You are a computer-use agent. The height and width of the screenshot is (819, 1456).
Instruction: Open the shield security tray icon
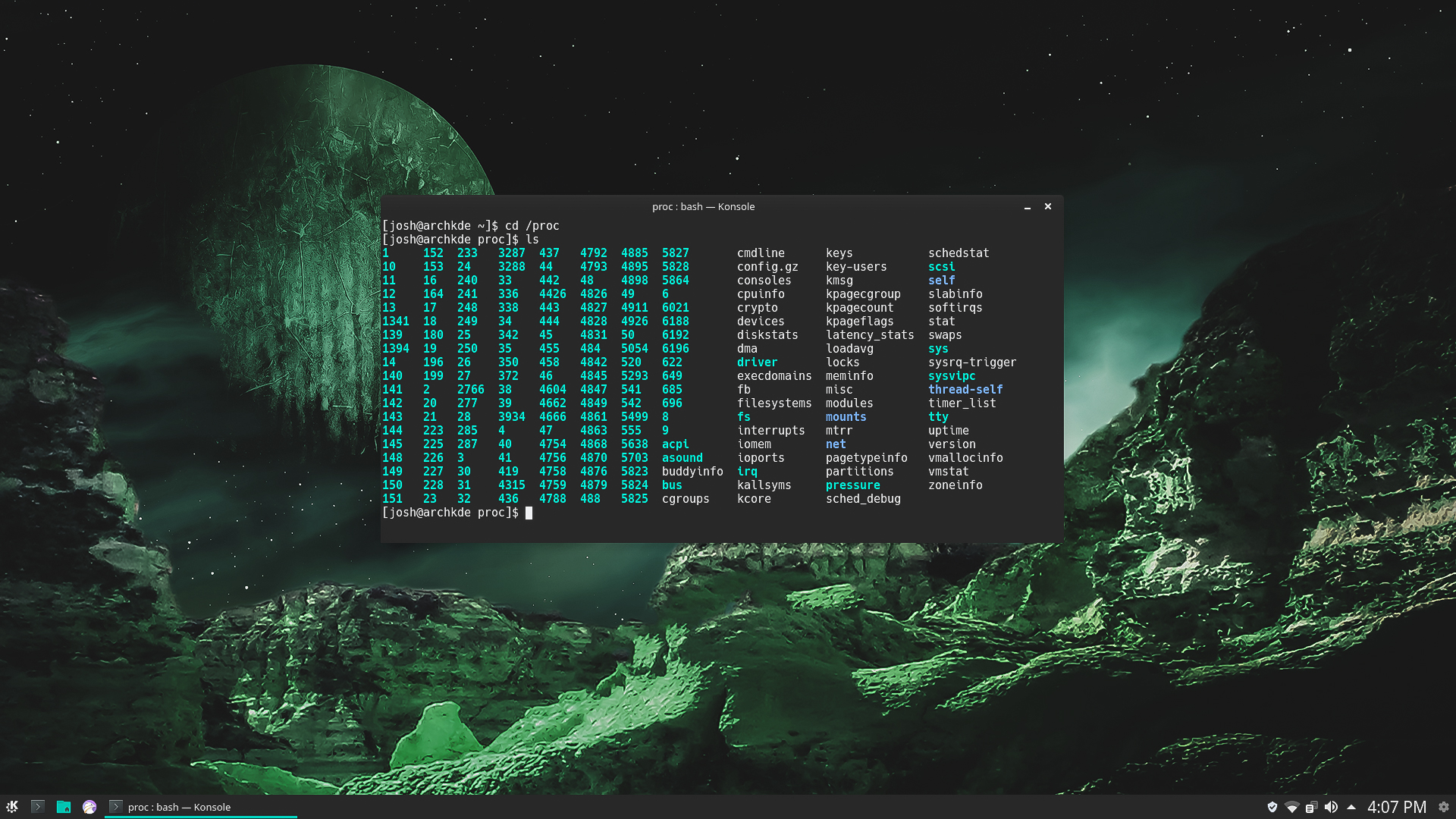click(x=1272, y=807)
